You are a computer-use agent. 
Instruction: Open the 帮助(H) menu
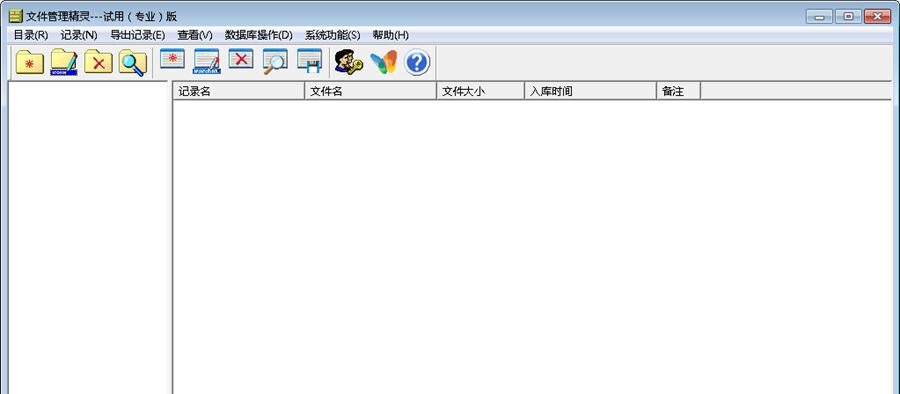click(x=390, y=35)
